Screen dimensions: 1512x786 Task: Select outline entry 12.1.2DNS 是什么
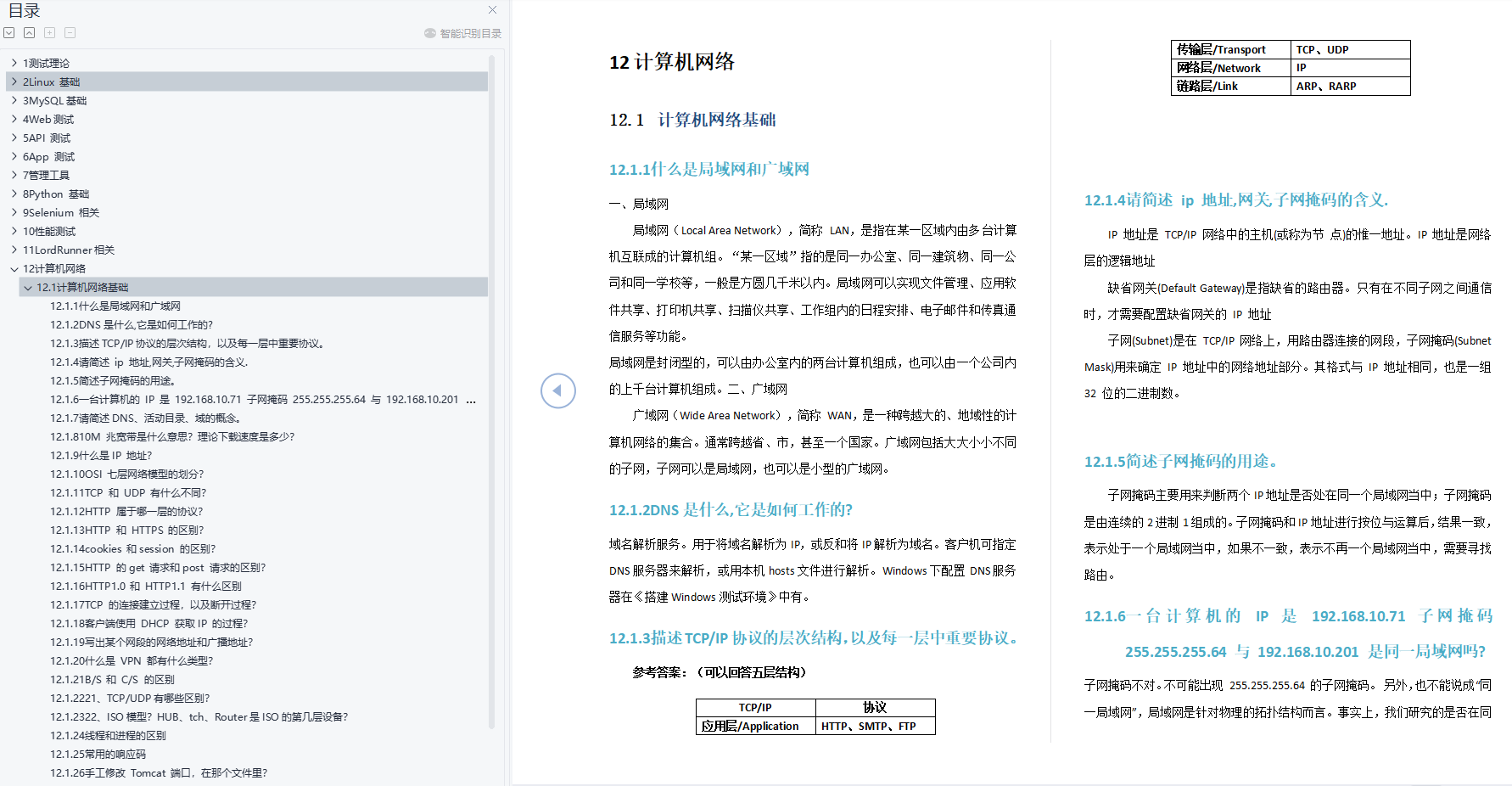(132, 324)
